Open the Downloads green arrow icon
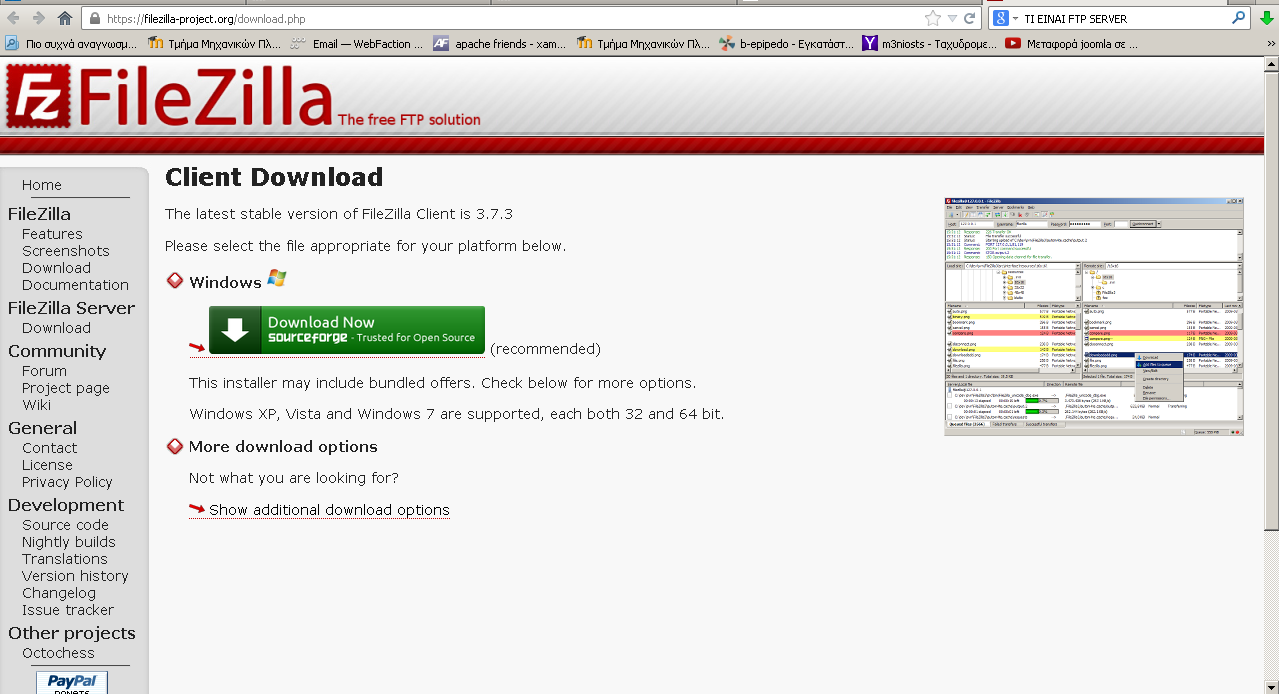Screen dimensions: 1279x694 (x=1267, y=18)
